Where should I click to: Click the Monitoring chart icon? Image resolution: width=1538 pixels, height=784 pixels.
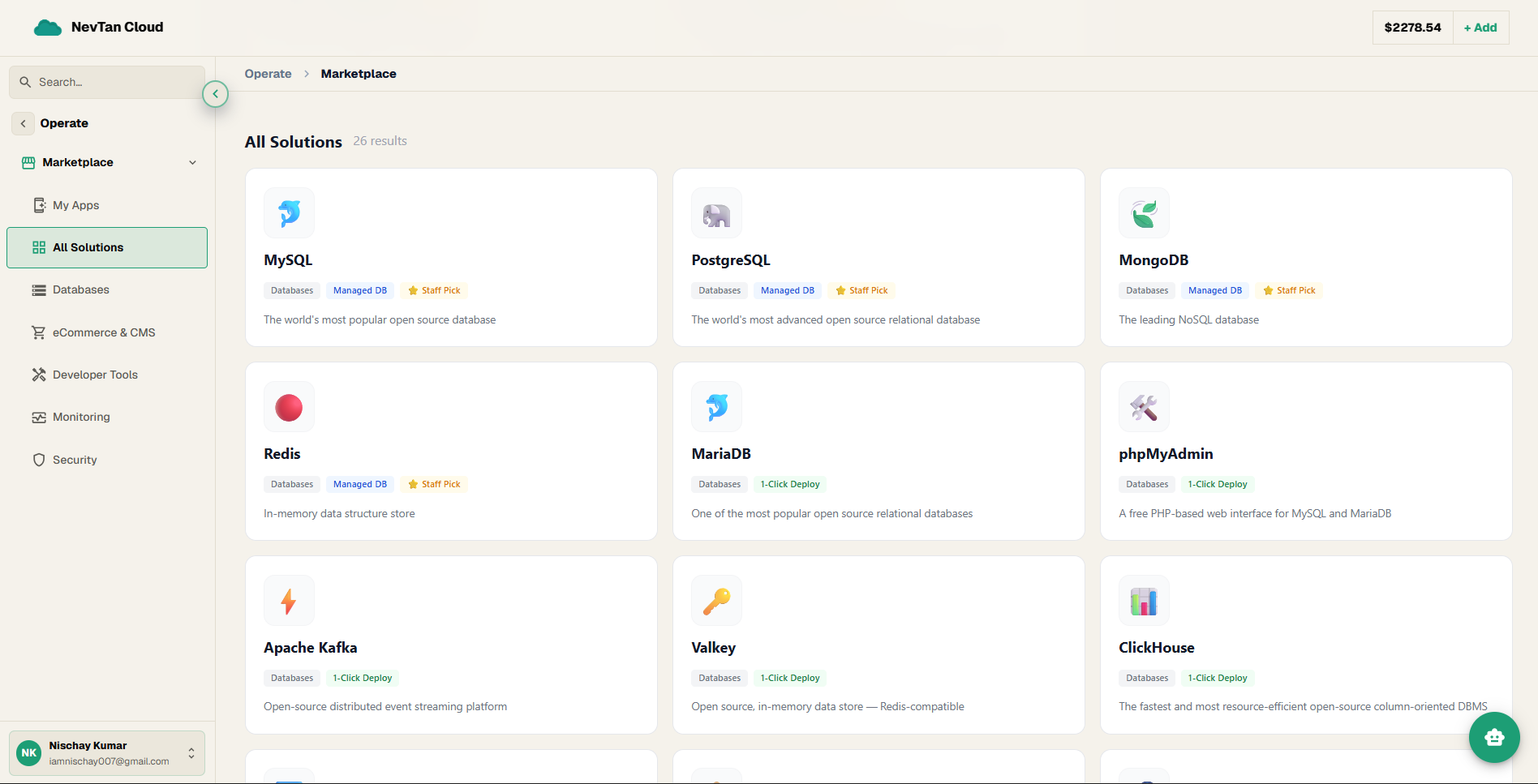[x=39, y=417]
